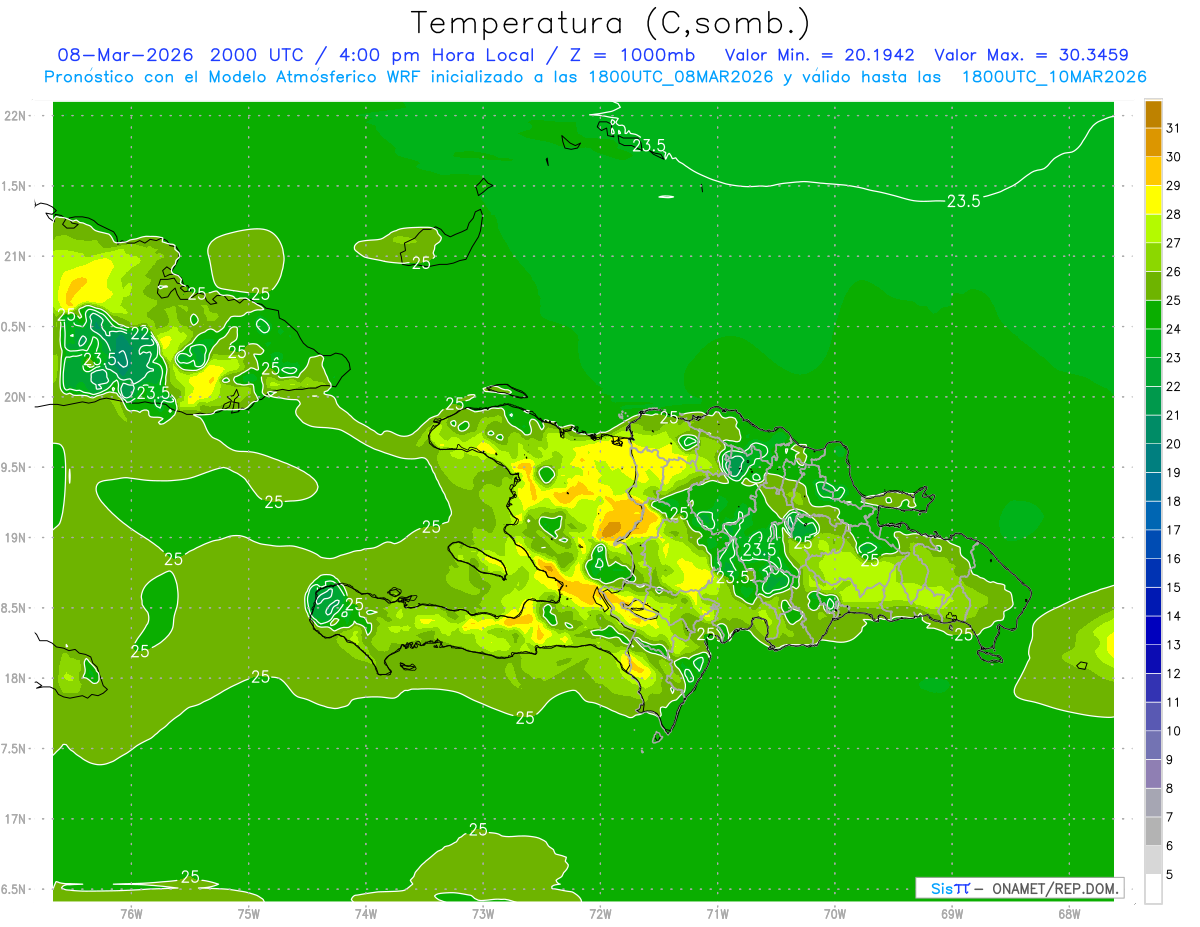Screen dimensions: 1200x927
Task: Click the '6.5N' latitude axis label
Action: click(x=15, y=889)
